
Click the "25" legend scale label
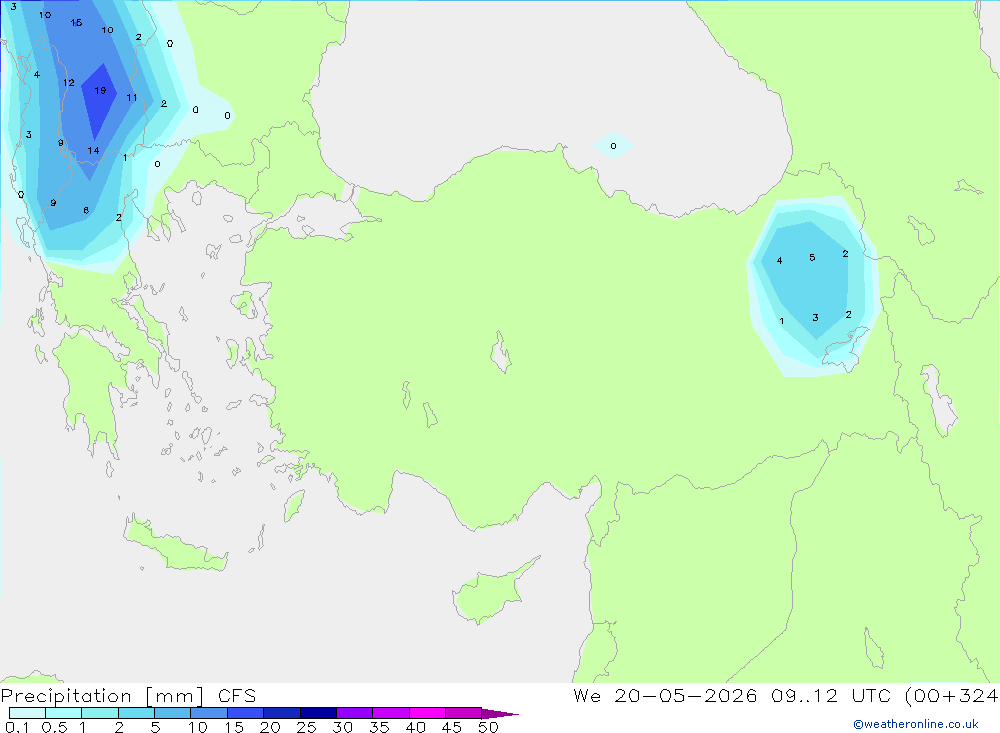pos(306,727)
